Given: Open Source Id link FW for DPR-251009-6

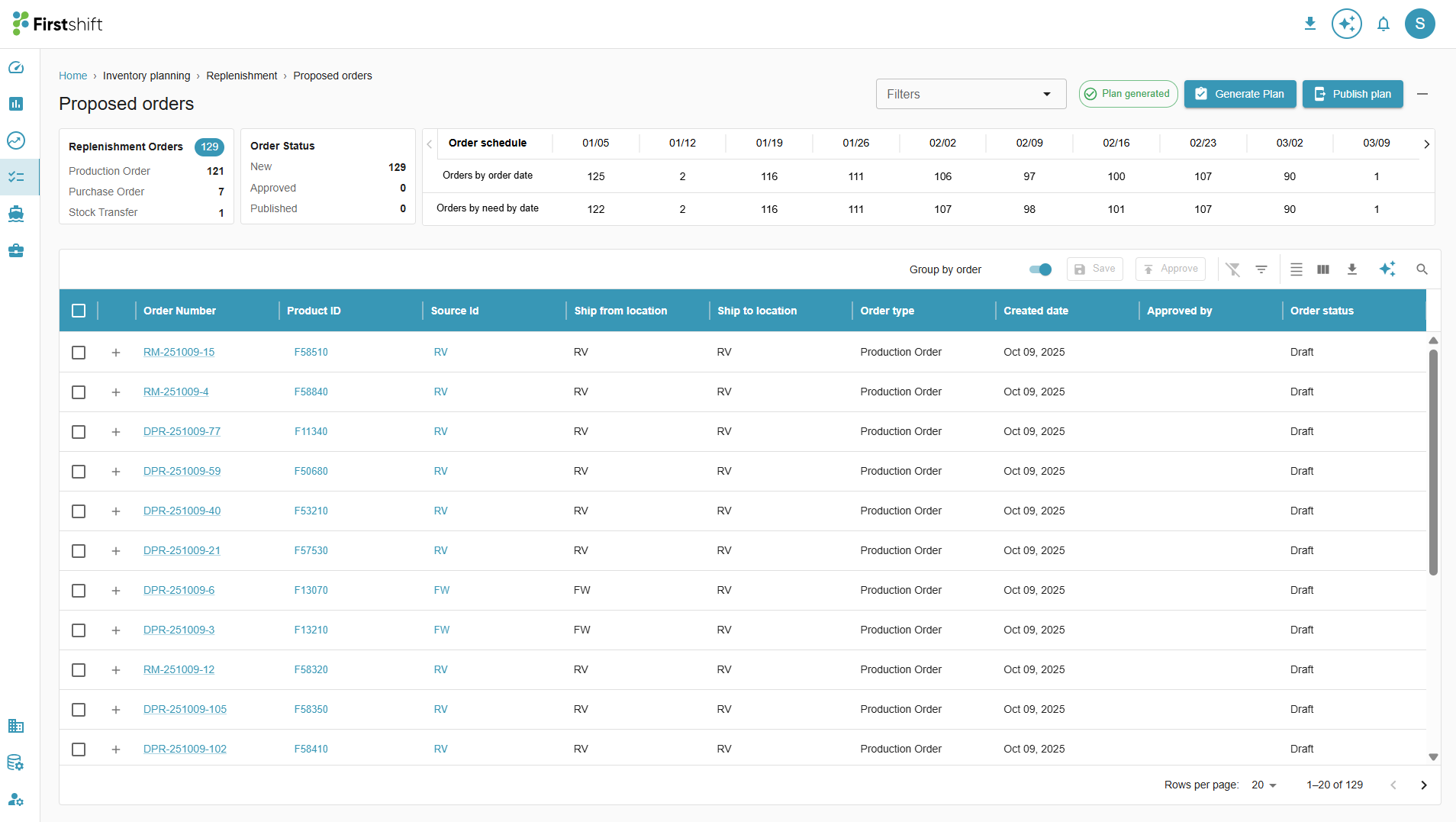Looking at the screenshot, I should 441,590.
